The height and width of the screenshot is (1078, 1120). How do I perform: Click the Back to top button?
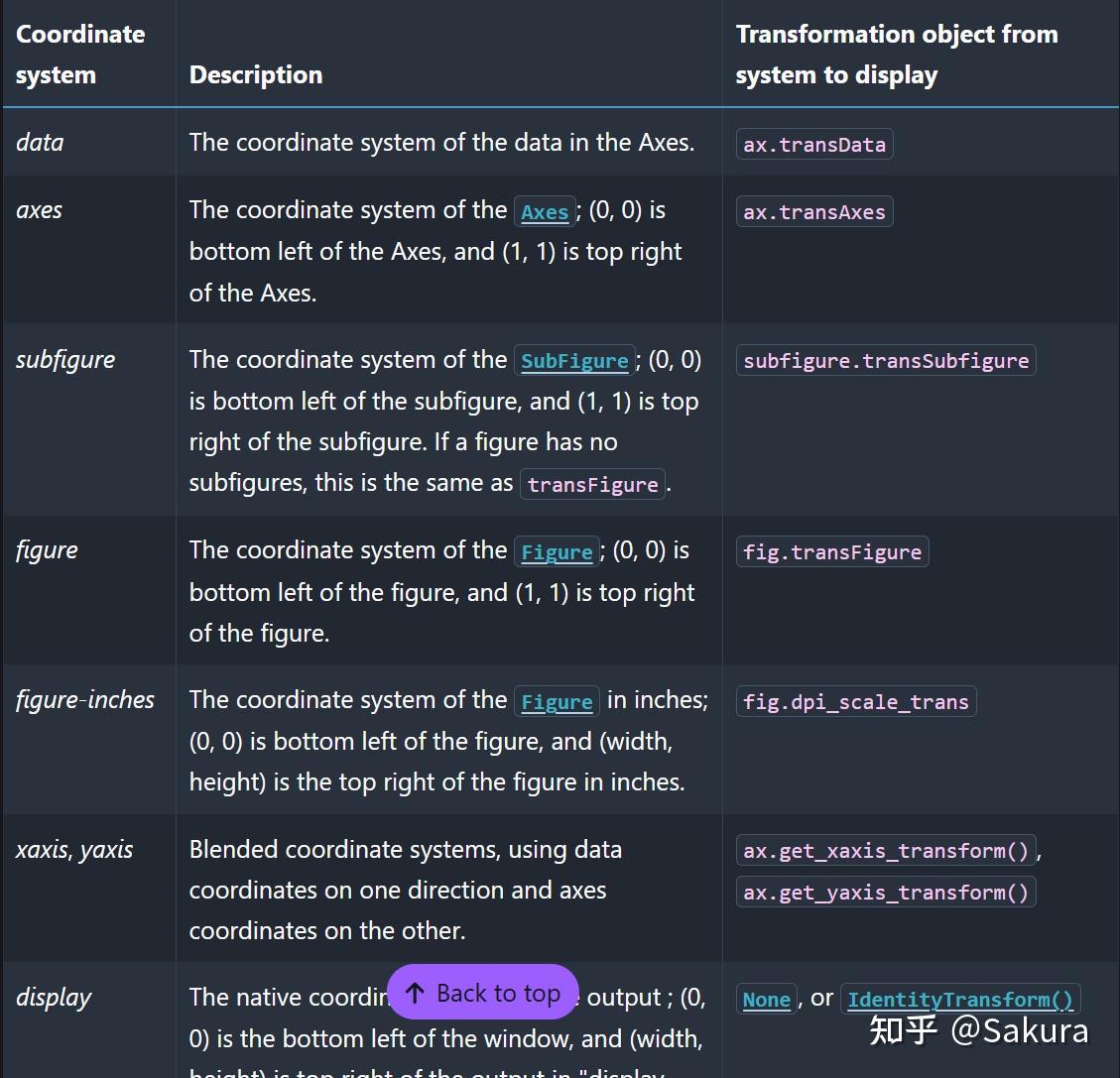point(483,993)
